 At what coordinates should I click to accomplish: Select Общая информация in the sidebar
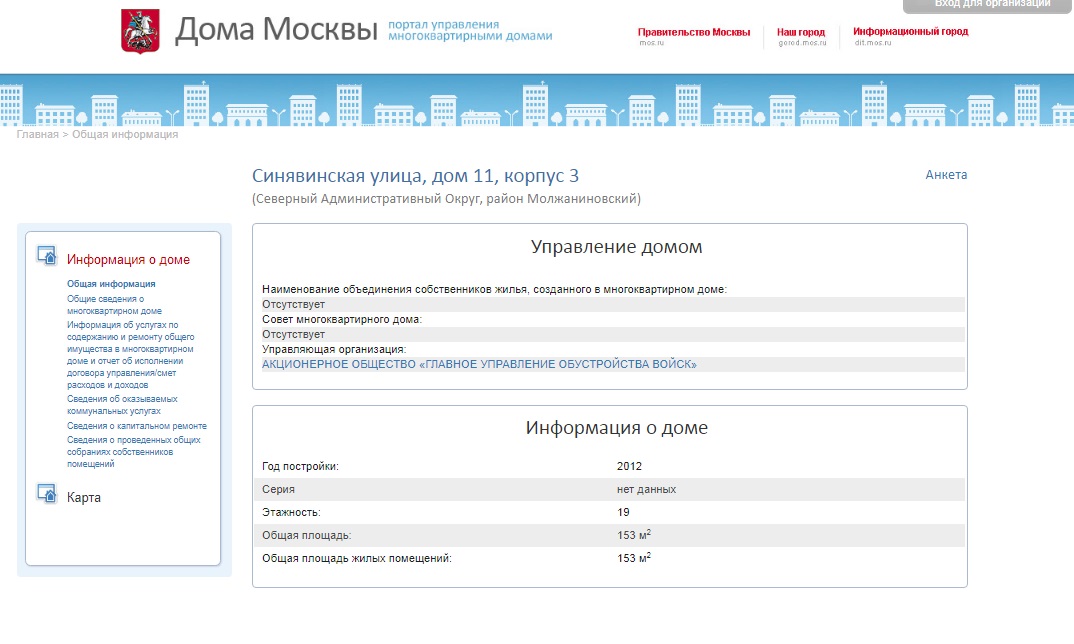(111, 284)
